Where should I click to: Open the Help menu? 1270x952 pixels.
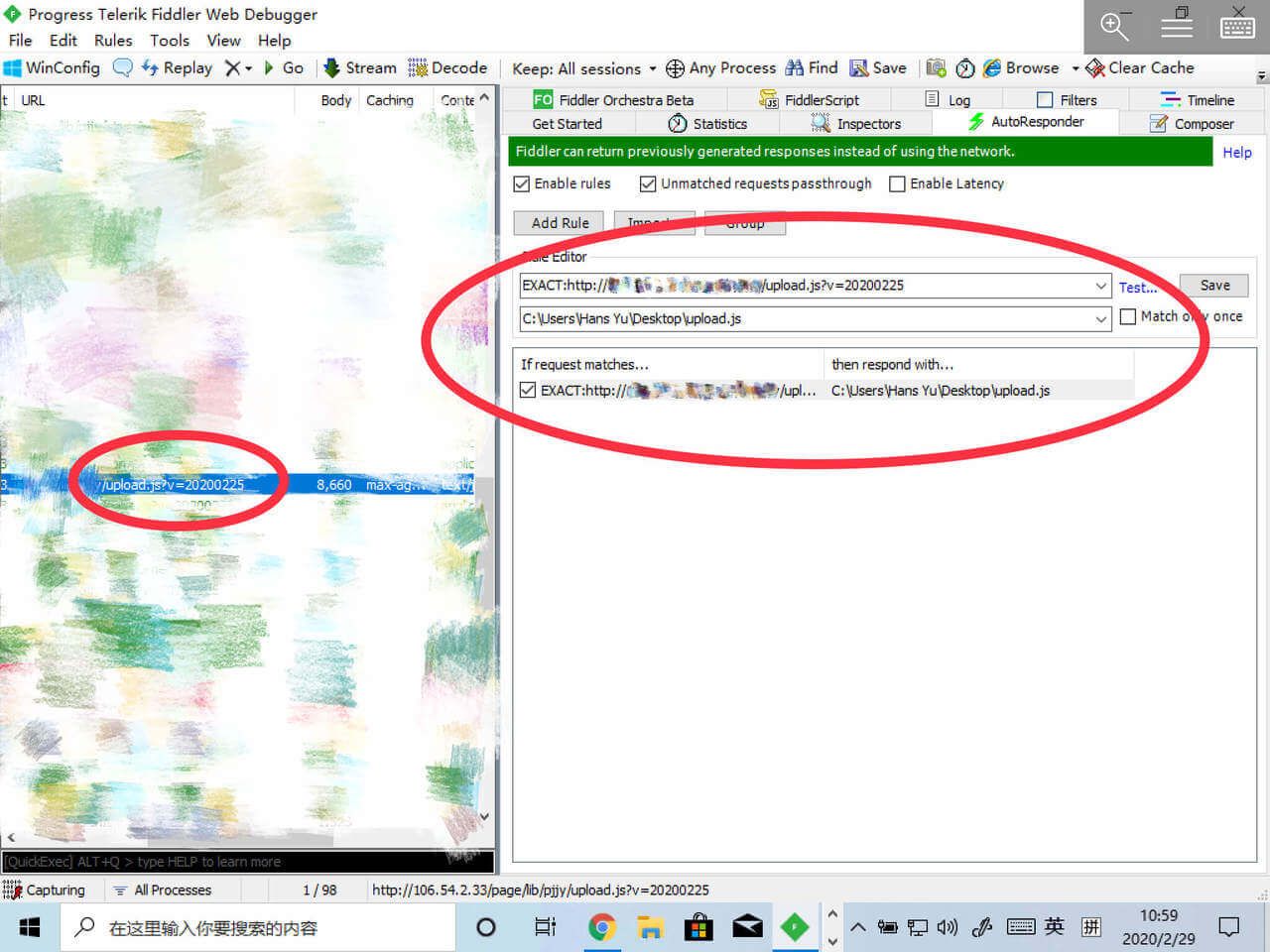click(275, 41)
